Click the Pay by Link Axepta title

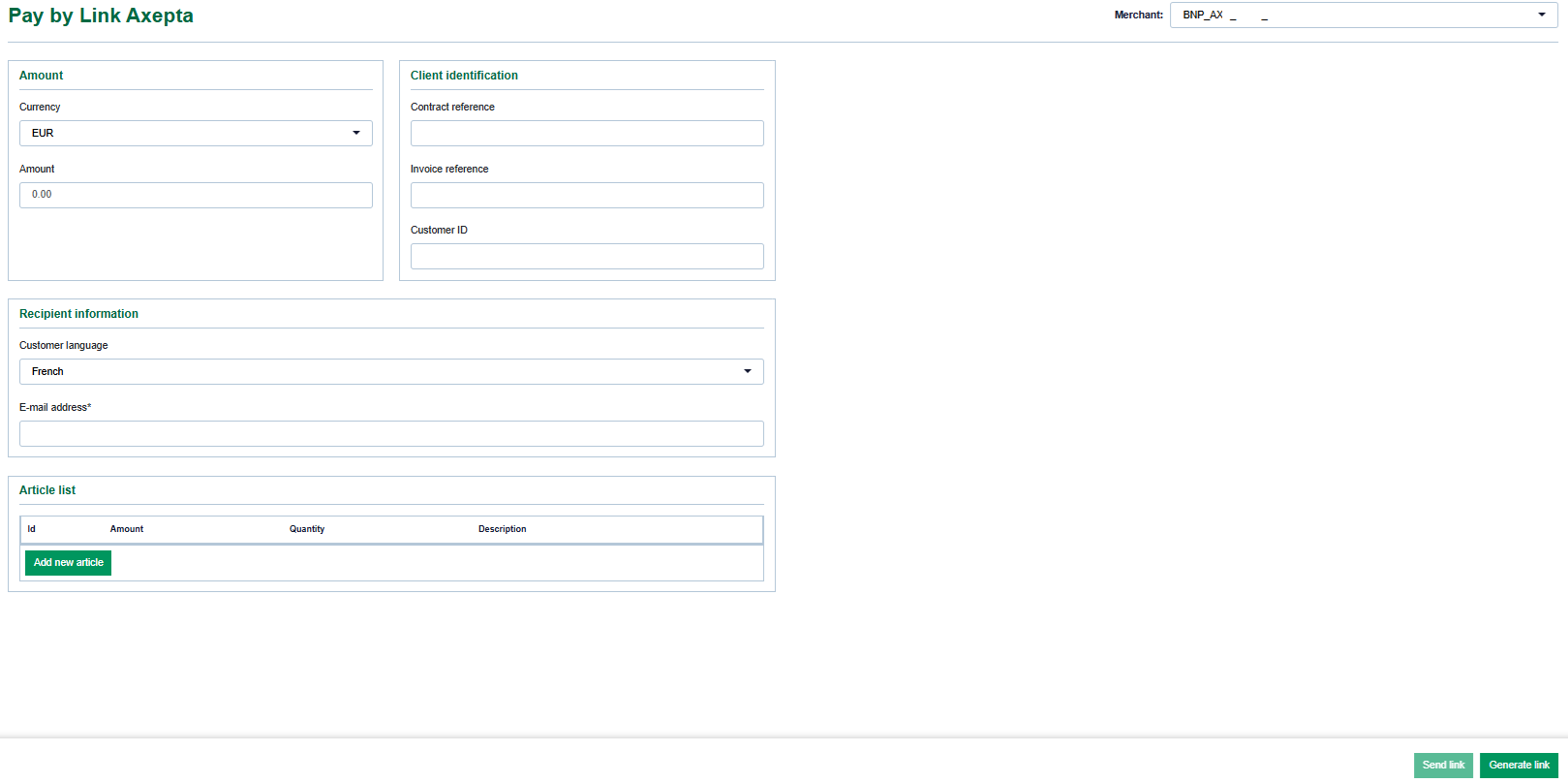pyautogui.click(x=101, y=16)
